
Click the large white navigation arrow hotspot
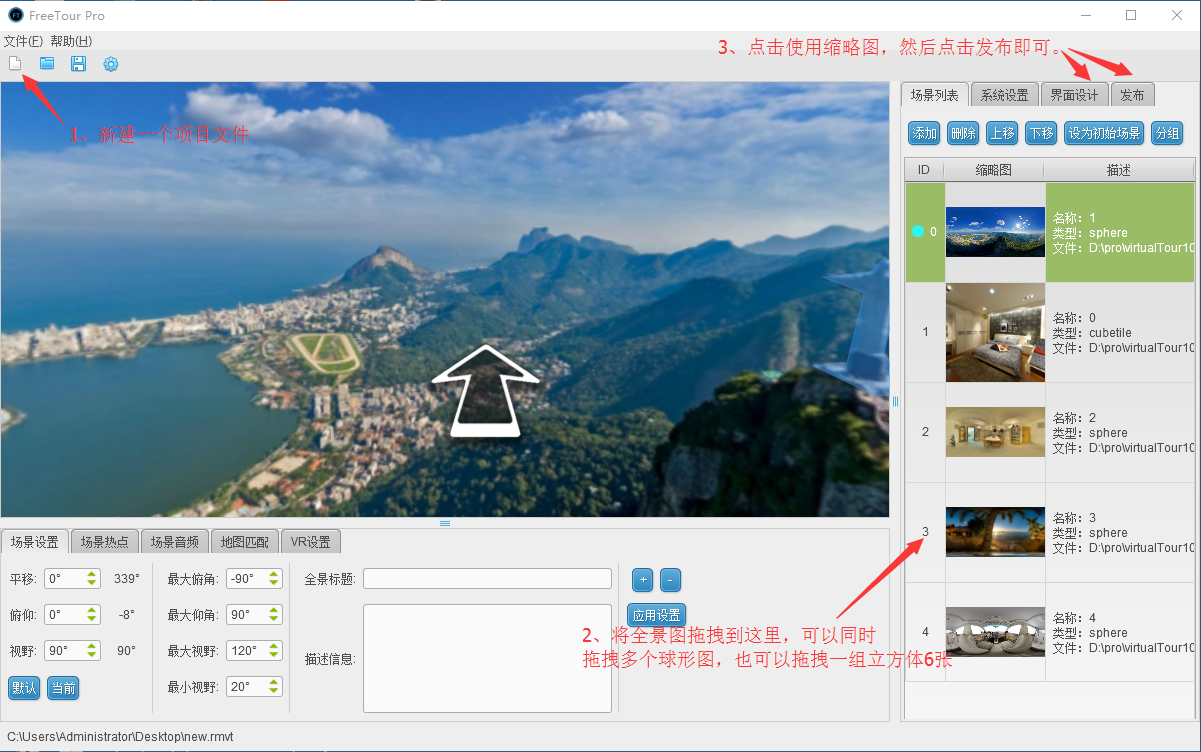tap(486, 390)
